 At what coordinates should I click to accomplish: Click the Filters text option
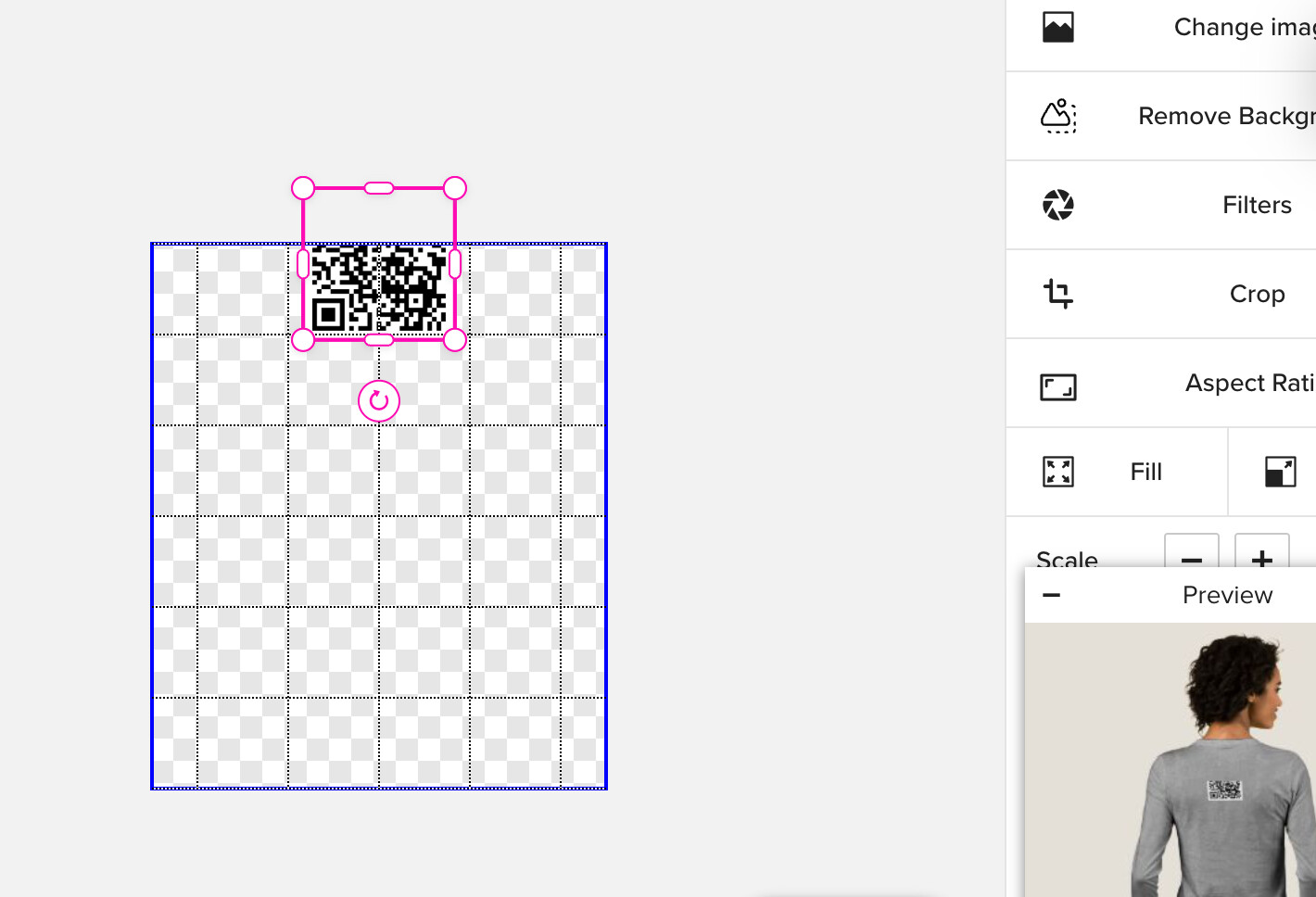1257,205
